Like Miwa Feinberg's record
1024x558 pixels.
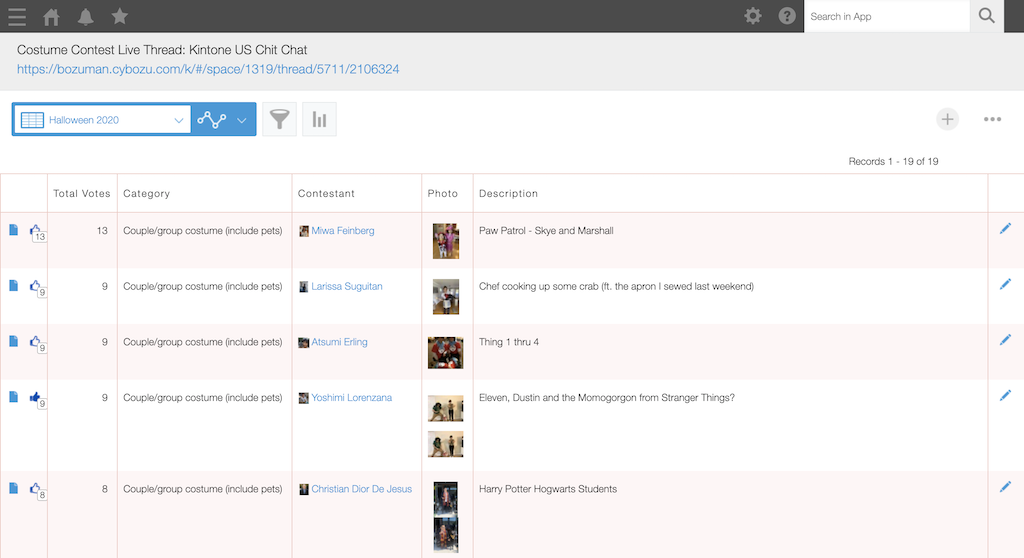[36, 231]
